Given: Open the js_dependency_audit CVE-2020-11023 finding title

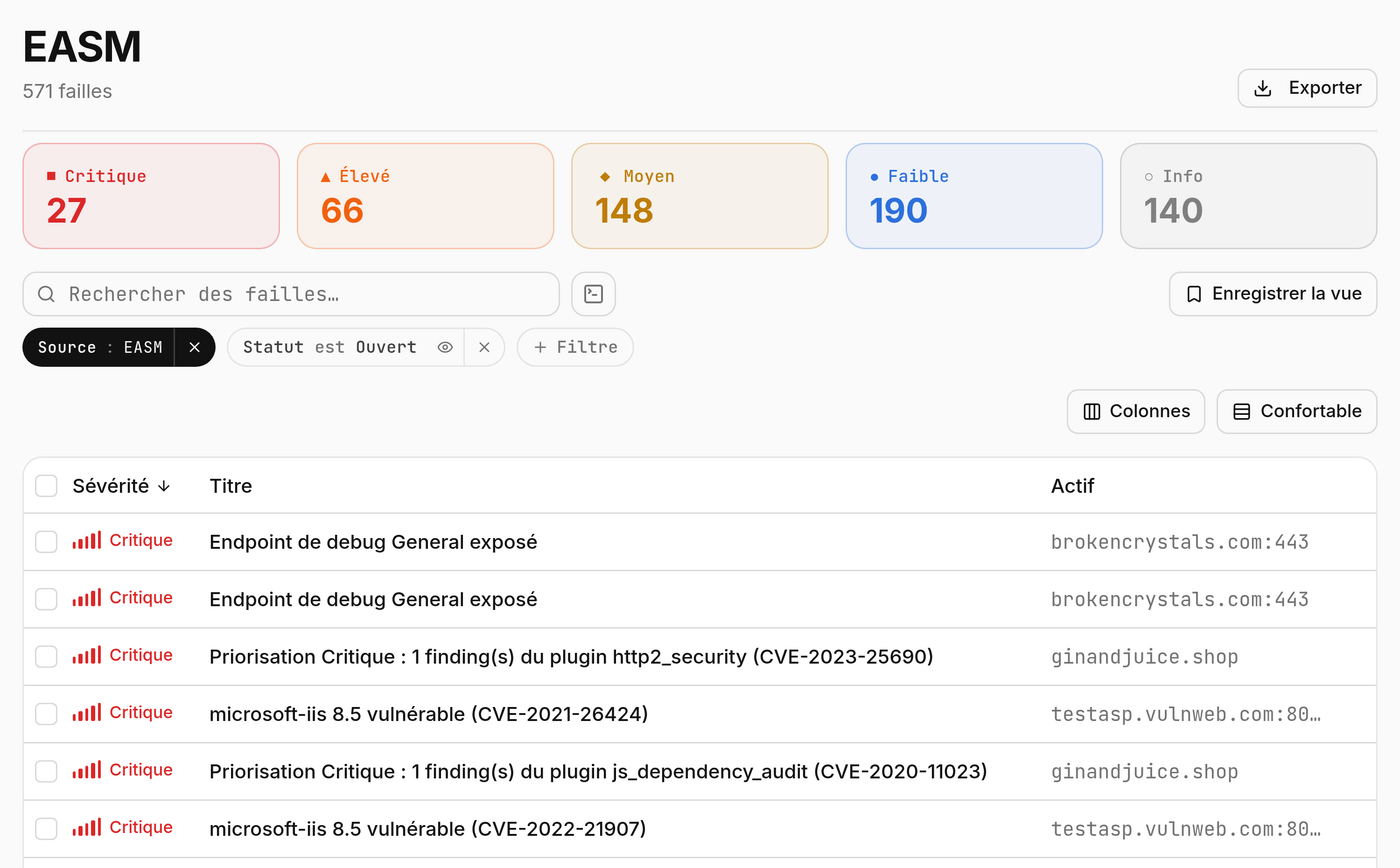Looking at the screenshot, I should point(598,772).
